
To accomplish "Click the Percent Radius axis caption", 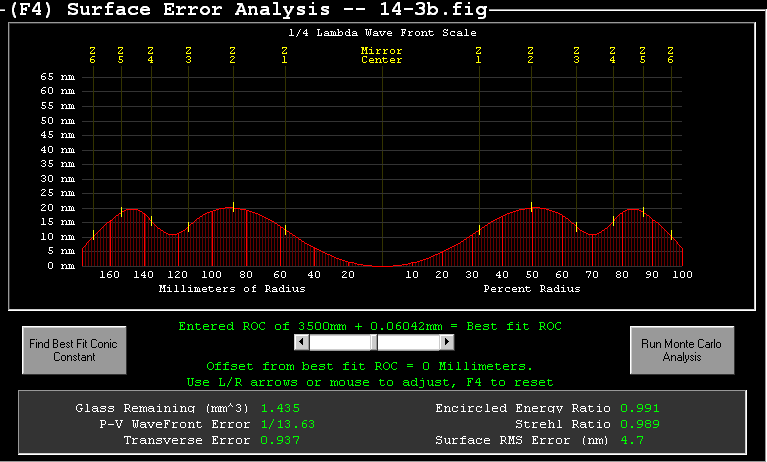I will click(531, 288).
